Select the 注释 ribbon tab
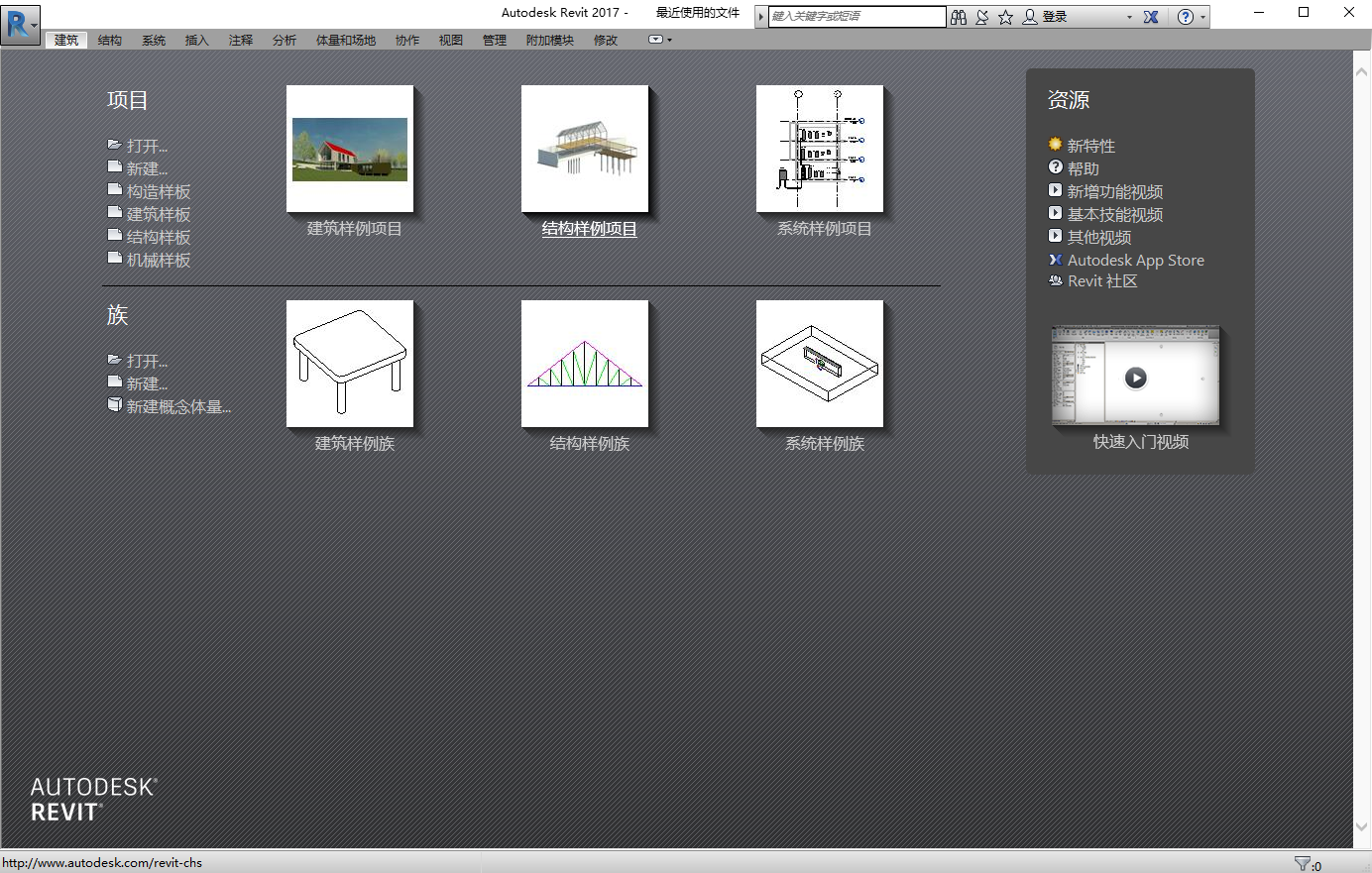This screenshot has width=1372, height=873. coord(241,40)
